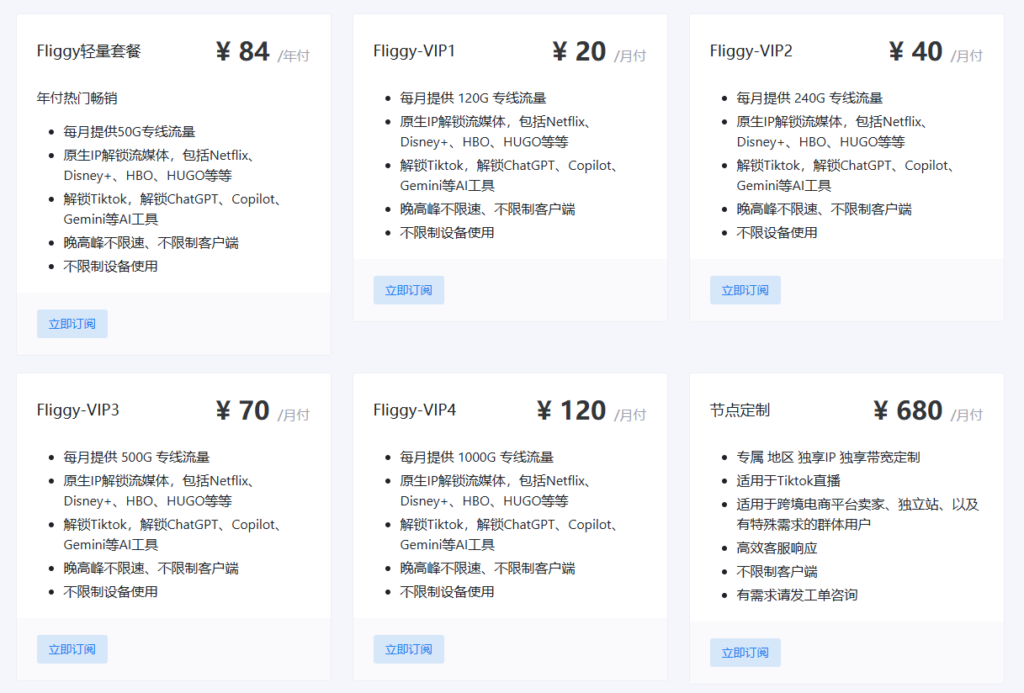Viewport: 1024px width, 693px height.
Task: Click the Fliggy轻量套餐 plan title
Action: (89, 51)
